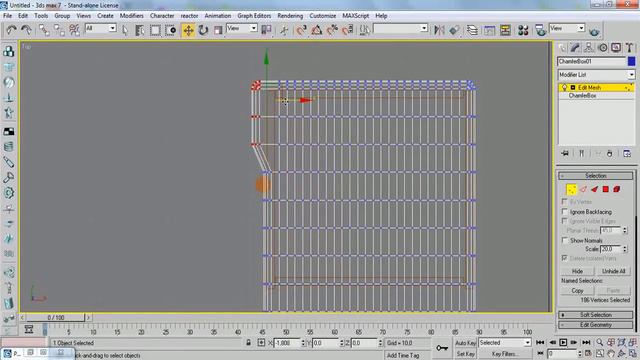
Task: Click the Mirror Selected Objects icon
Action: tap(439, 30)
